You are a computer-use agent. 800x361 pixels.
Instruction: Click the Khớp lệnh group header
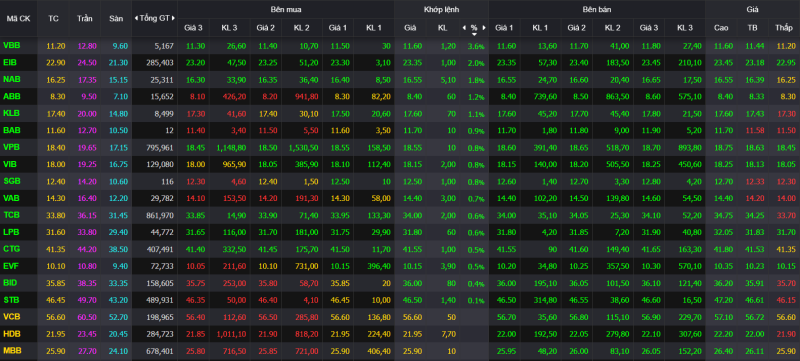click(x=441, y=9)
